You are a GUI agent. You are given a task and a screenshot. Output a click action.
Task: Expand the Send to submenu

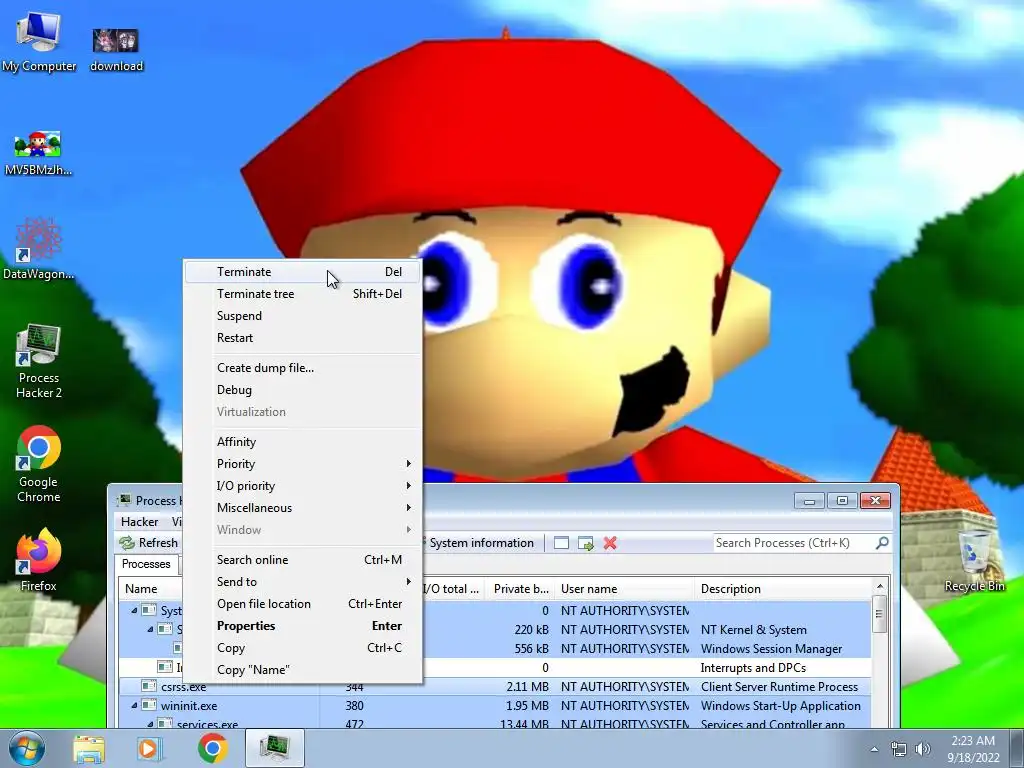[x=303, y=582]
